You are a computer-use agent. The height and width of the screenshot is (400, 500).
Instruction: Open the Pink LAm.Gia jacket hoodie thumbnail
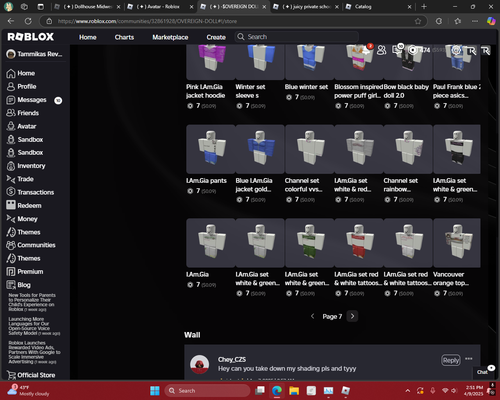click(211, 62)
